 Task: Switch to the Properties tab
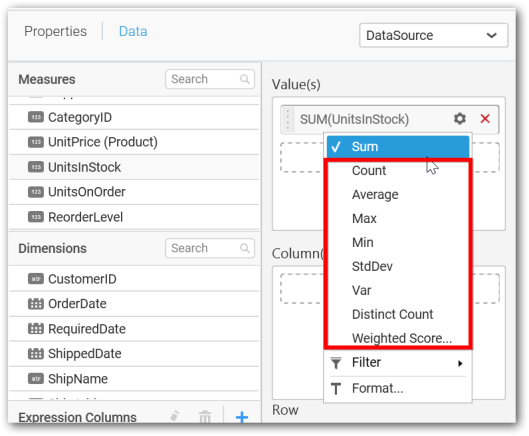pyautogui.click(x=55, y=31)
